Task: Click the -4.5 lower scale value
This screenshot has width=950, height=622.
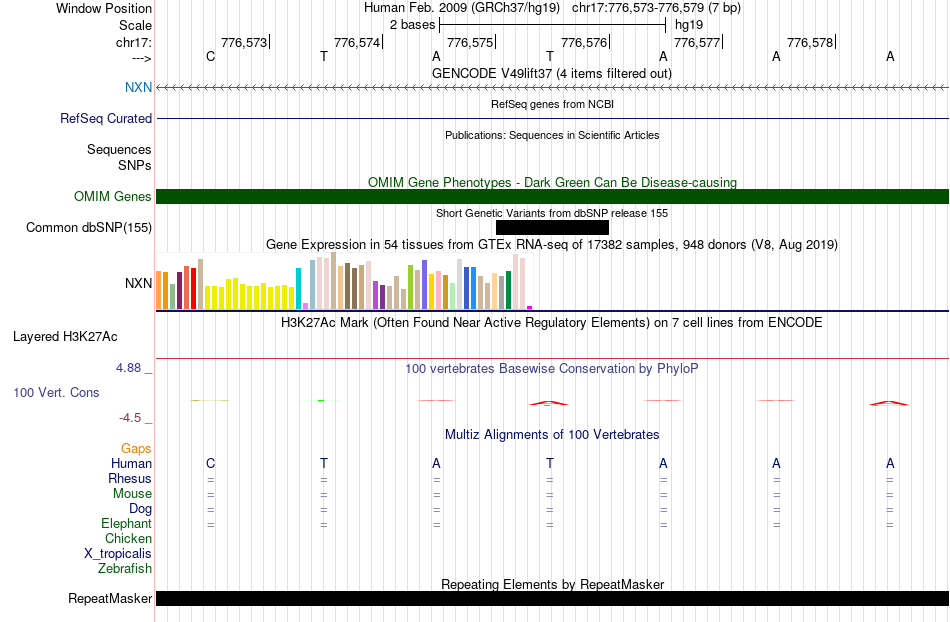Action: coord(130,418)
